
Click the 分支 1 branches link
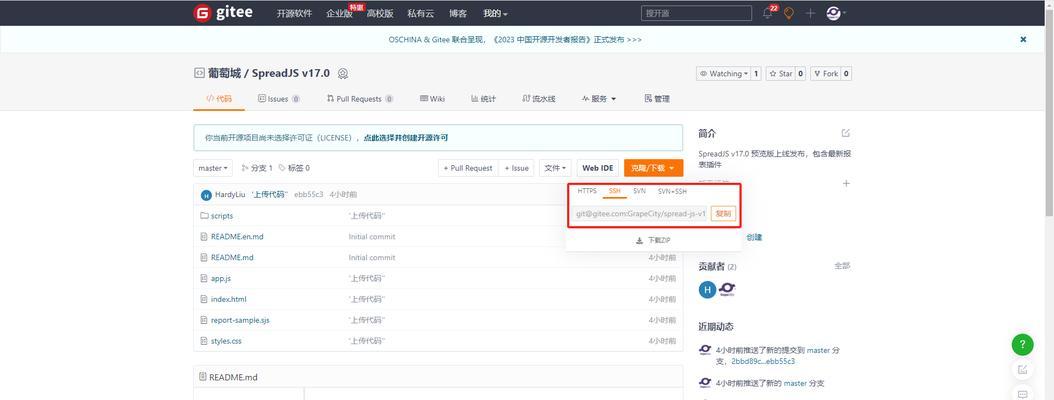(257, 168)
